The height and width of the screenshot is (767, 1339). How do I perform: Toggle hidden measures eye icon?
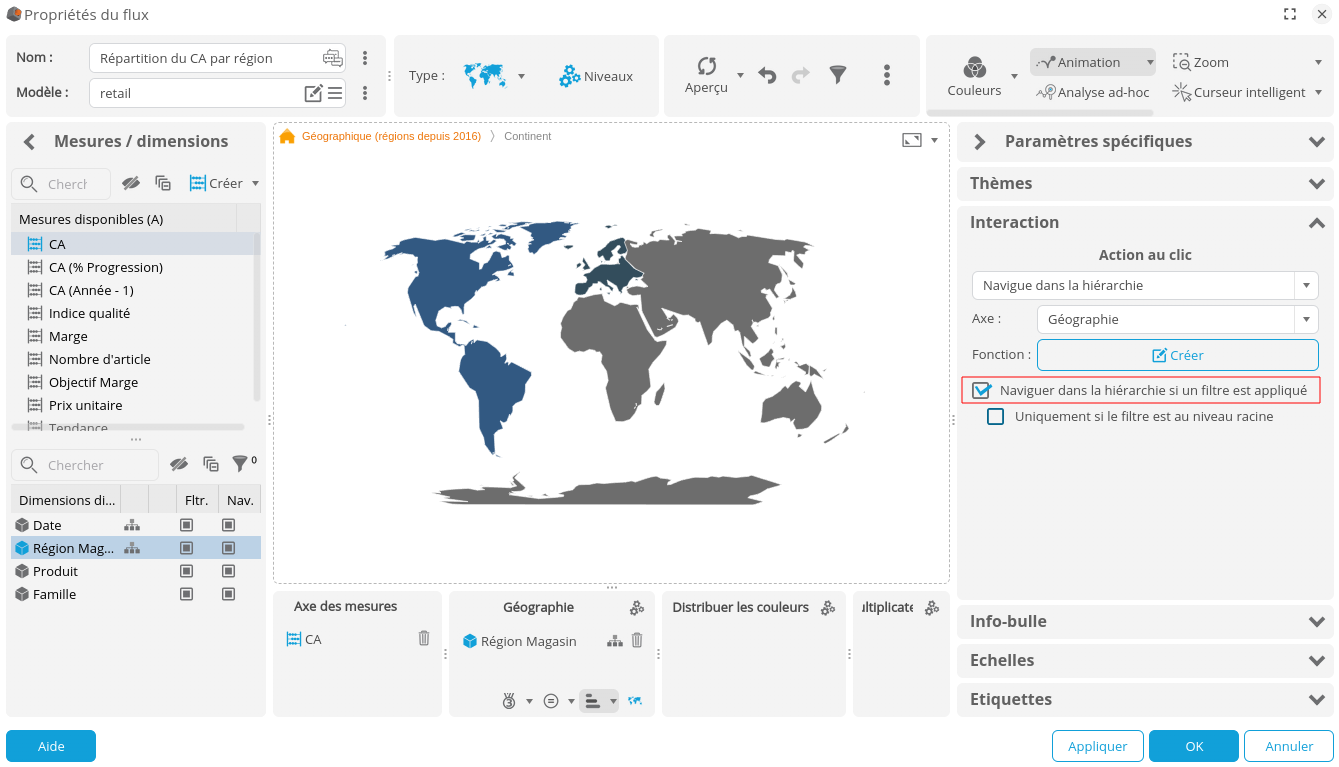click(x=131, y=183)
